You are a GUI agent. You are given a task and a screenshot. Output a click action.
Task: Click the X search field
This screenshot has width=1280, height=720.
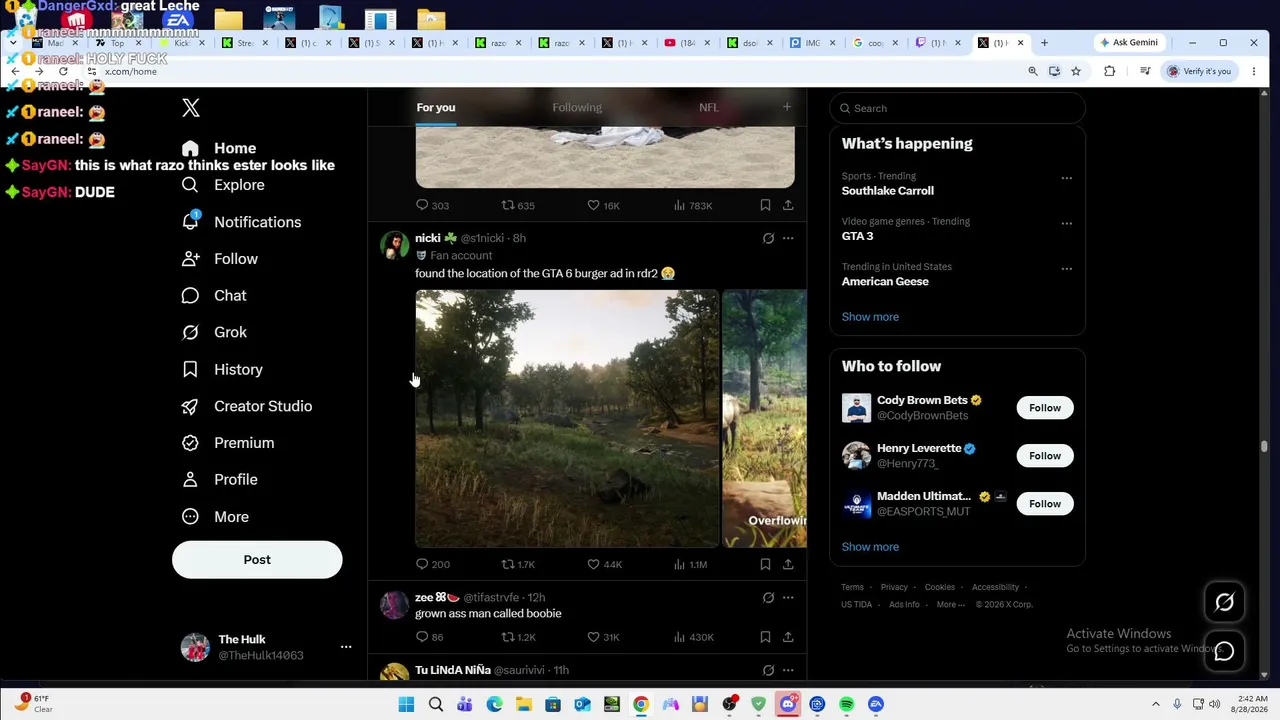click(957, 108)
